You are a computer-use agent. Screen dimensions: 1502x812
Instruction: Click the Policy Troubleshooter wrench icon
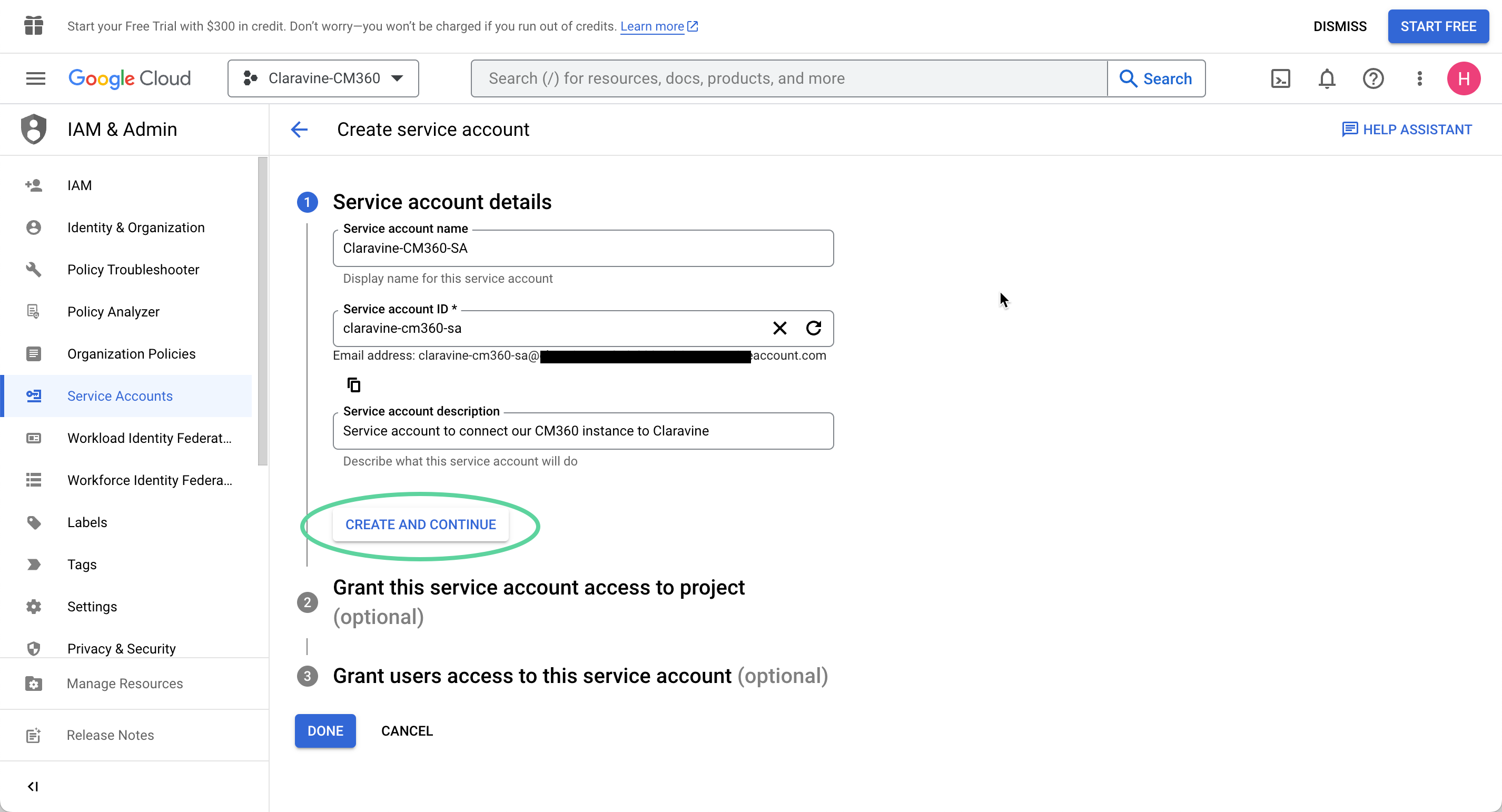[x=33, y=269]
